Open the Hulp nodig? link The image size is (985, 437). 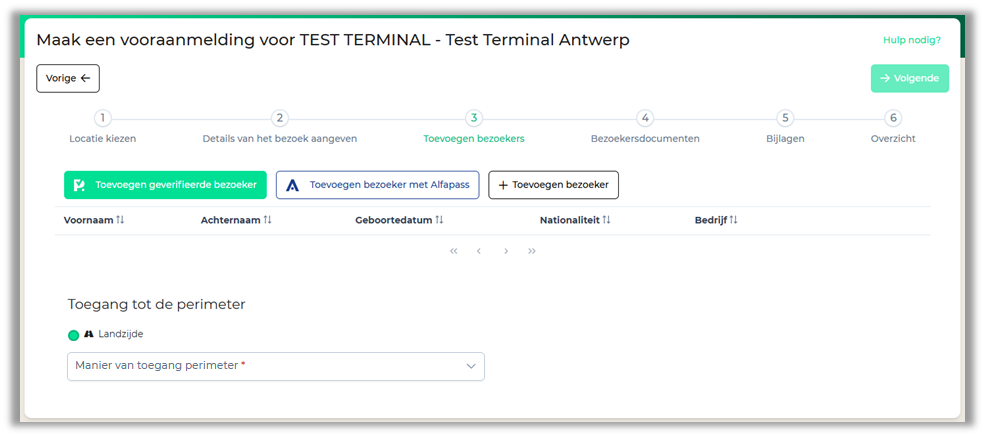[911, 40]
